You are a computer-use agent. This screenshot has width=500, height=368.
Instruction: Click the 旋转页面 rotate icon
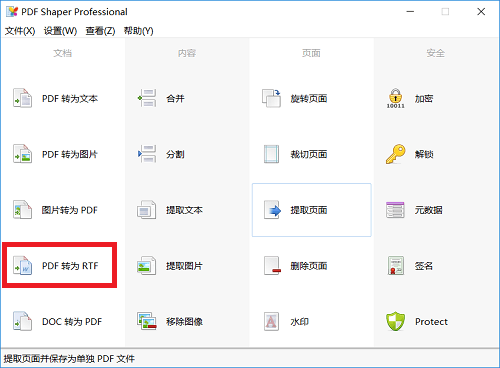[x=271, y=98]
